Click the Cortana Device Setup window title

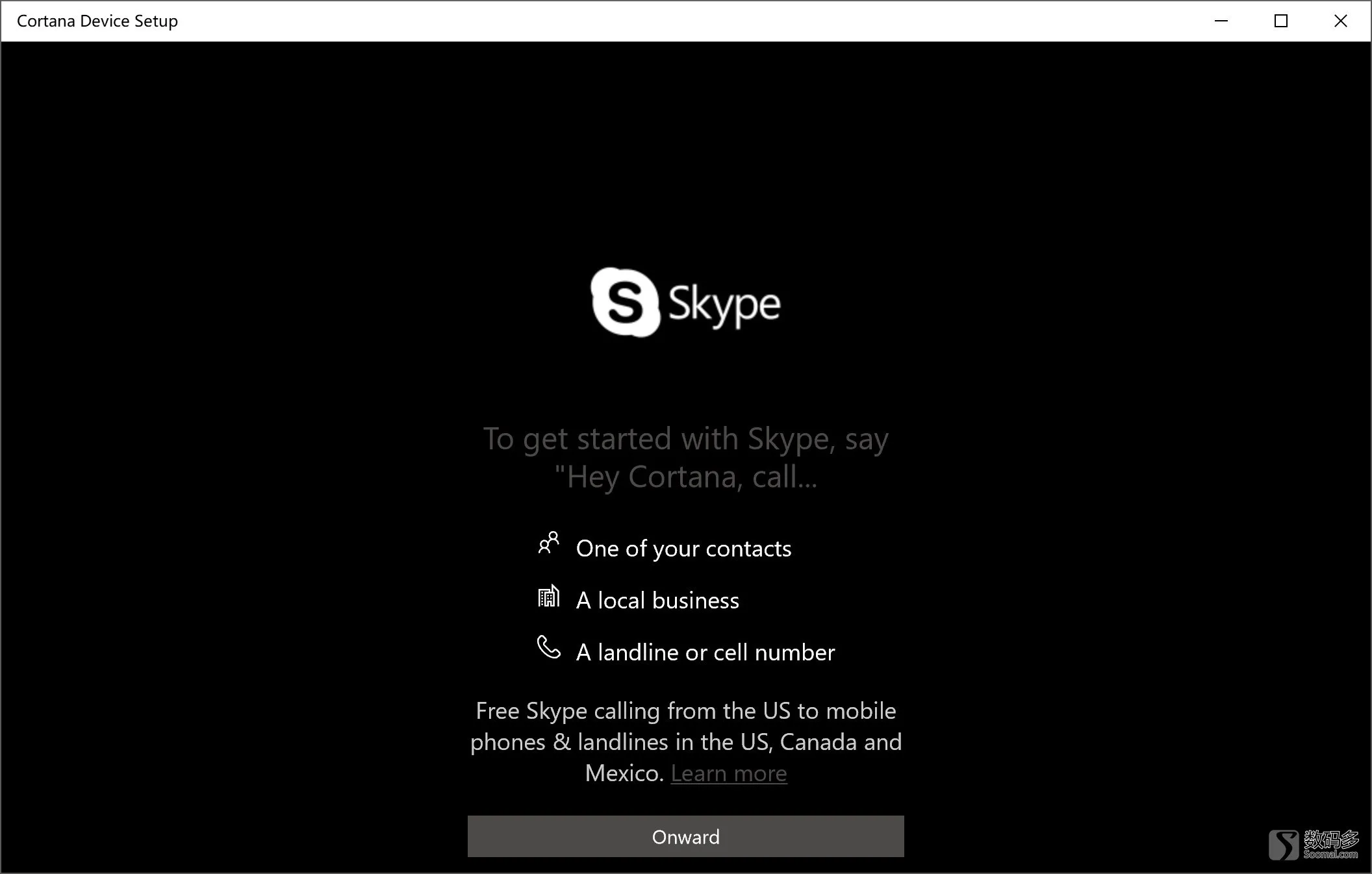pyautogui.click(x=97, y=21)
